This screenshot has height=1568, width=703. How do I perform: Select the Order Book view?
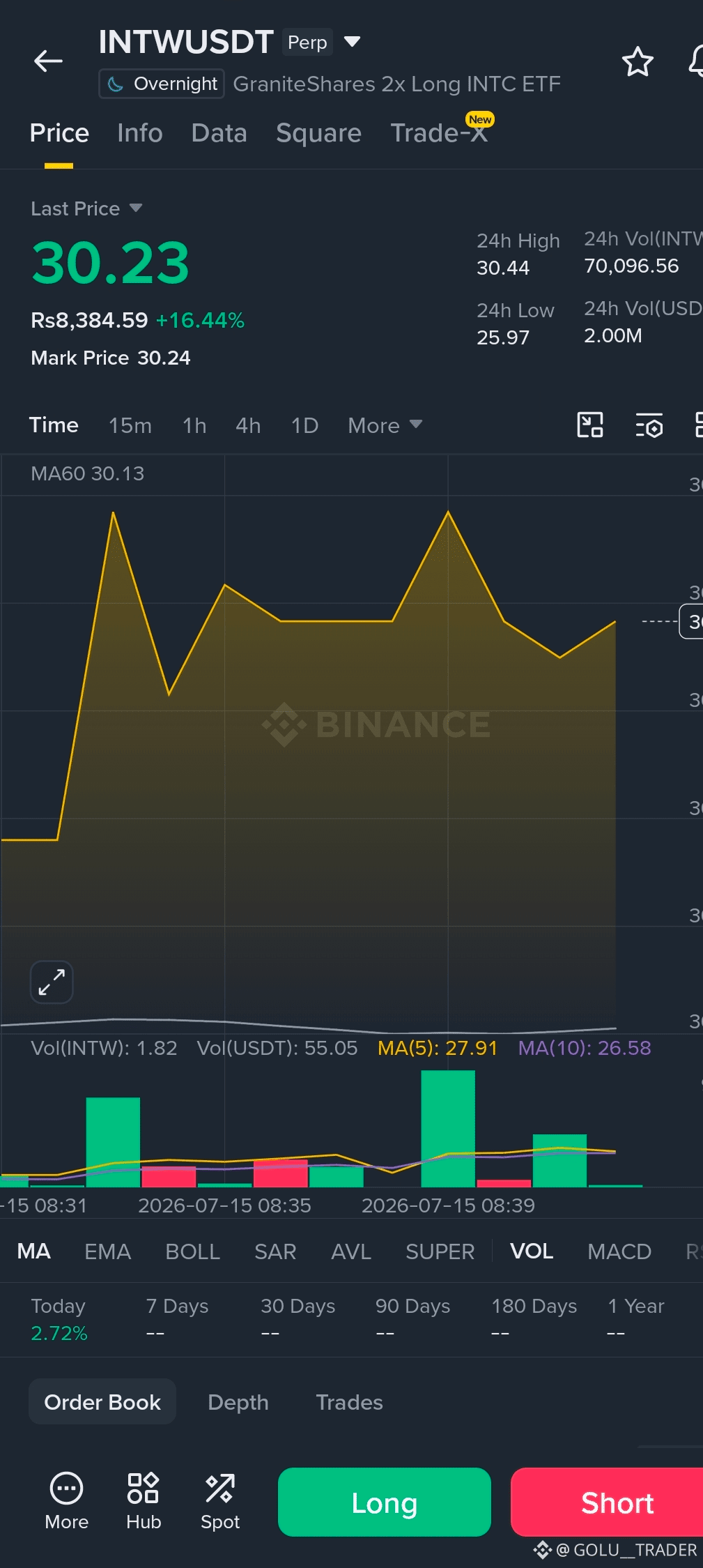102,1402
